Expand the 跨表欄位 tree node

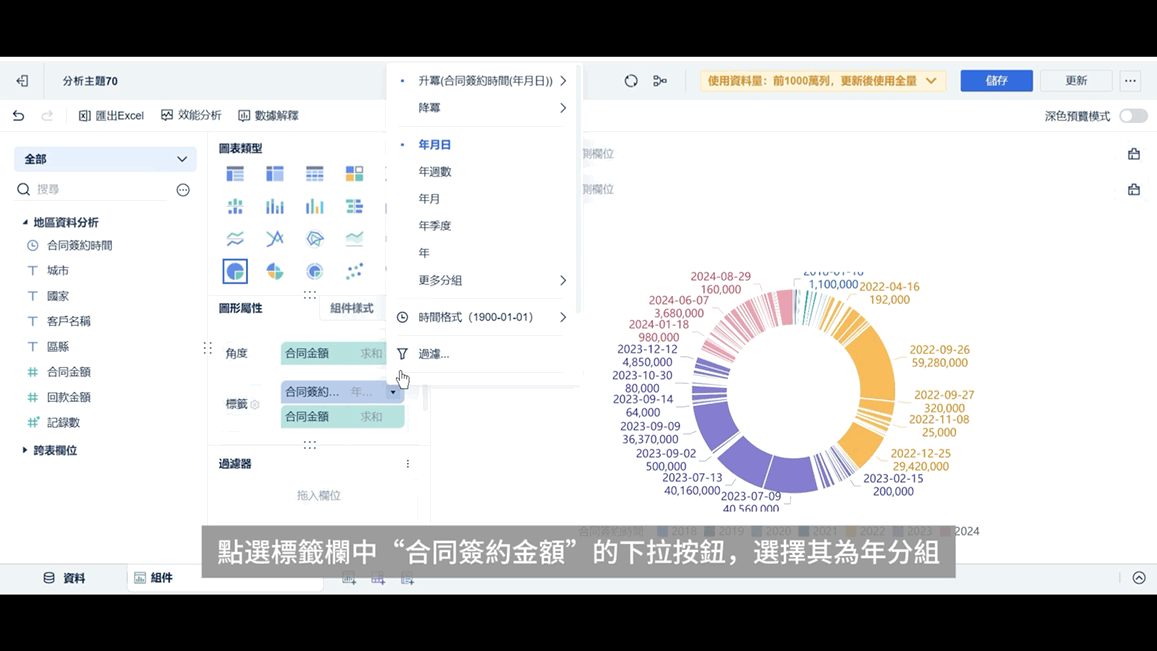click(25, 450)
